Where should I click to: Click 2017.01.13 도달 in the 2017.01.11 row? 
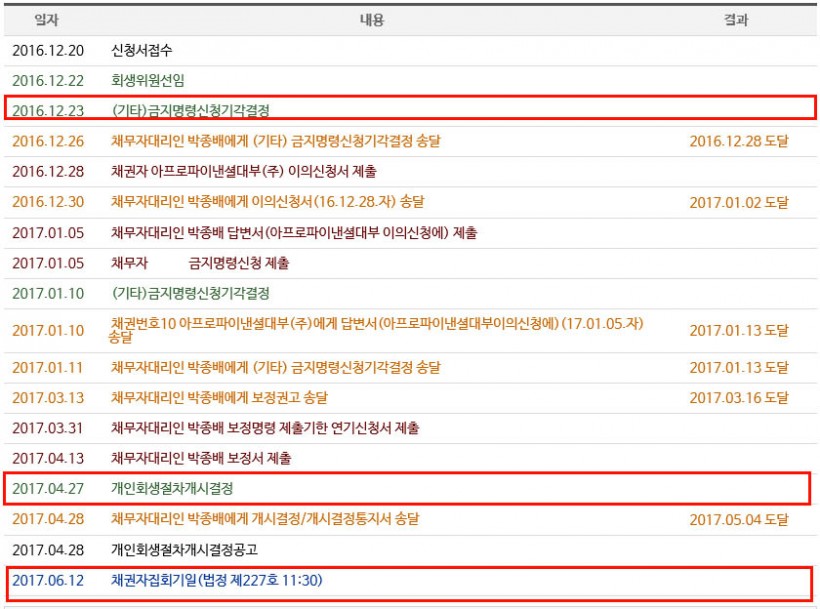tap(739, 367)
